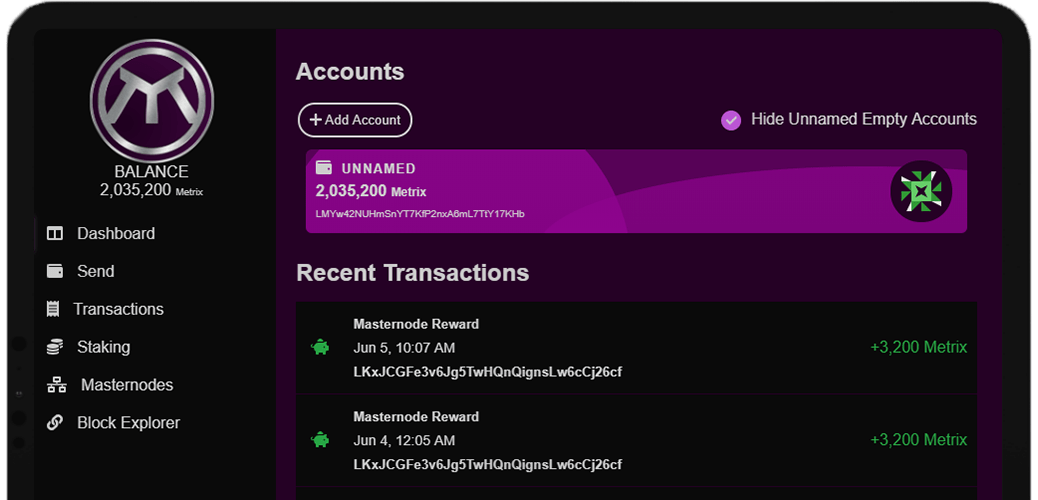Click the piggy bank icon for the Jun 4 reward
The width and height of the screenshot is (1038, 500).
point(320,440)
